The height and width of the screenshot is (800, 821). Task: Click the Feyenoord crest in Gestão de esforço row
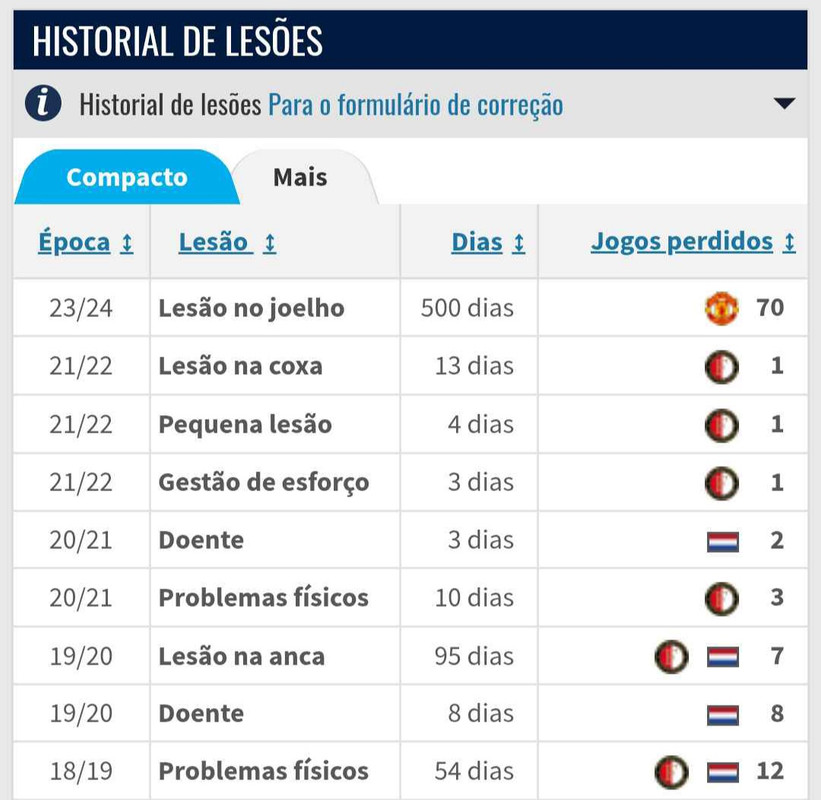[722, 483]
